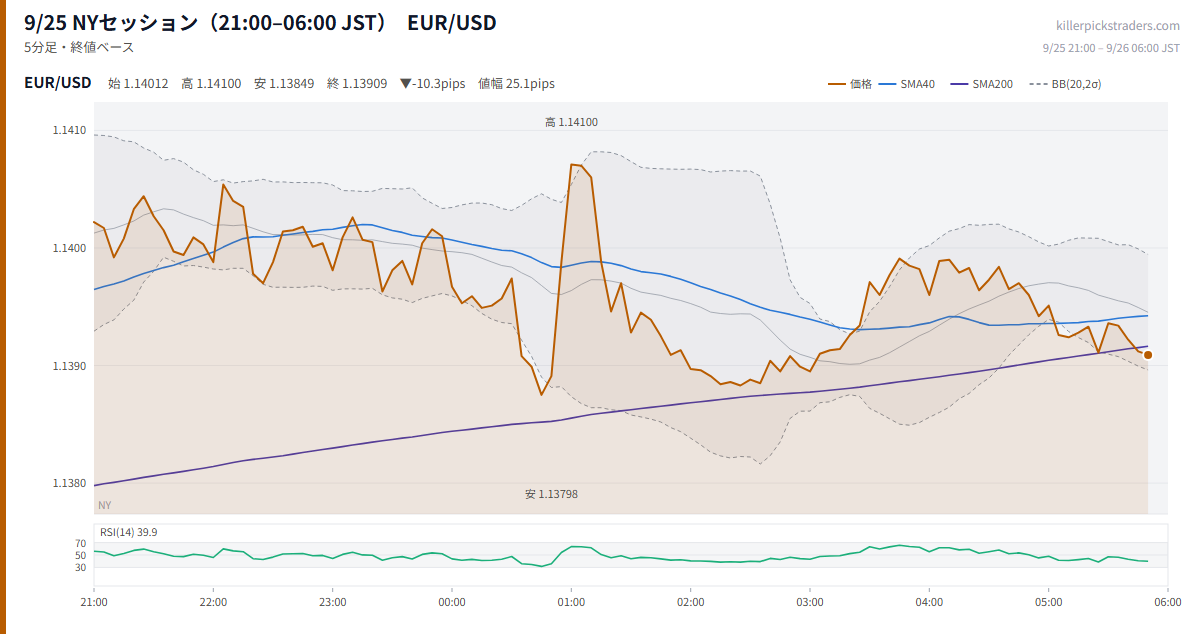
Task: Click the 04:00 time axis label
Action: click(x=929, y=602)
